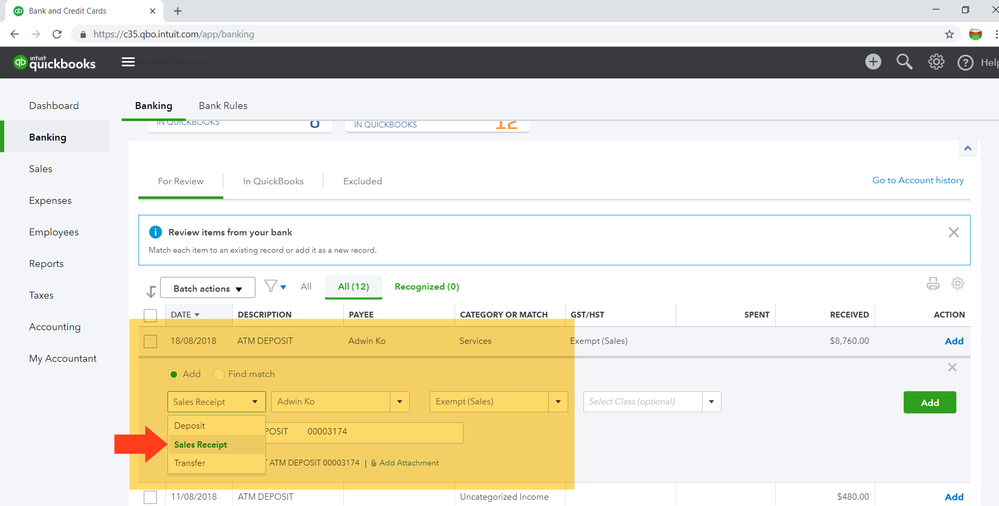The image size is (999, 506).
Task: Open table settings gear above Action column
Action: tap(958, 284)
